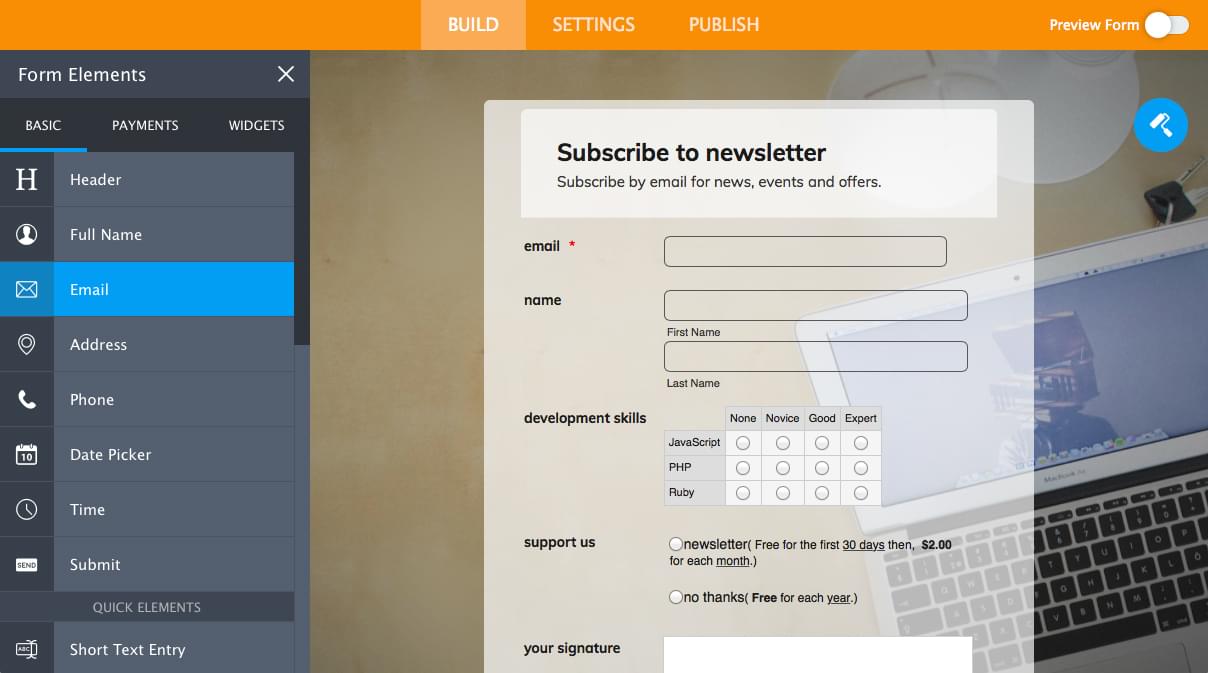1208x673 pixels.
Task: Open the Form Designer paint roller tool
Action: 1160,125
